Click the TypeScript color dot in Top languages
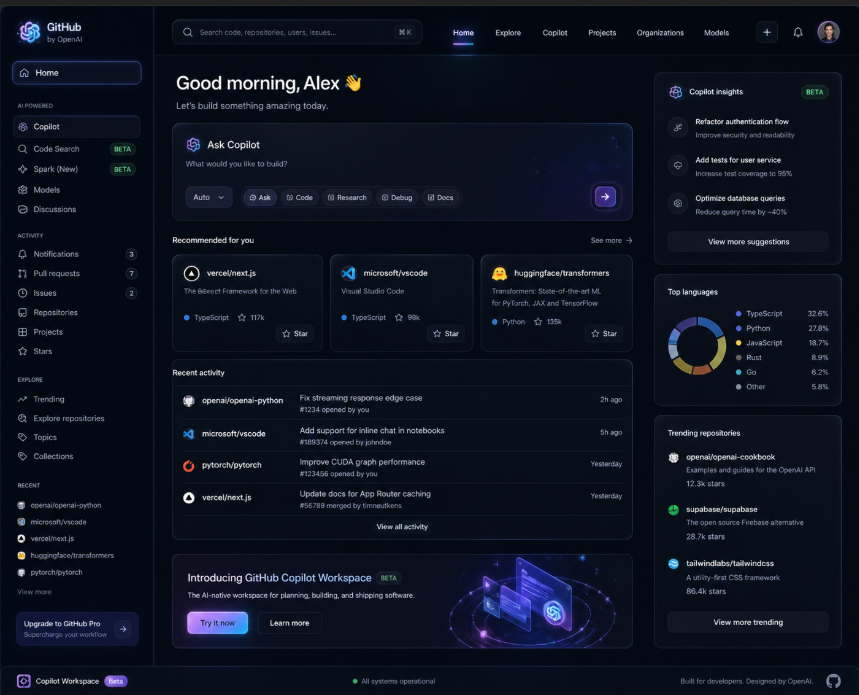859x695 pixels. pos(738,314)
